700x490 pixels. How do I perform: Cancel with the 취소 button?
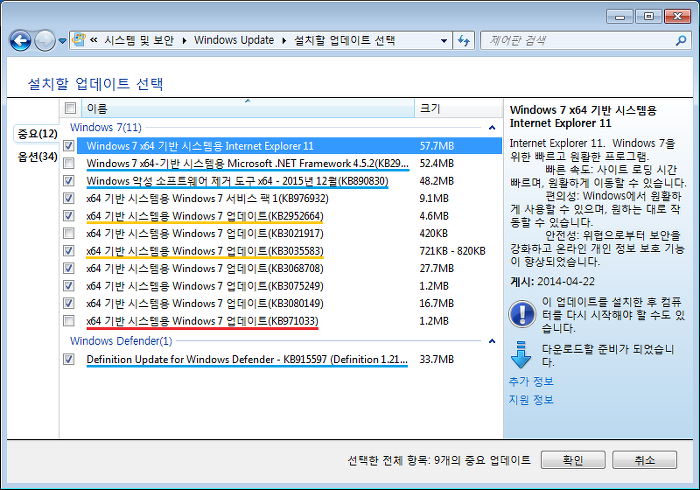pyautogui.click(x=644, y=460)
